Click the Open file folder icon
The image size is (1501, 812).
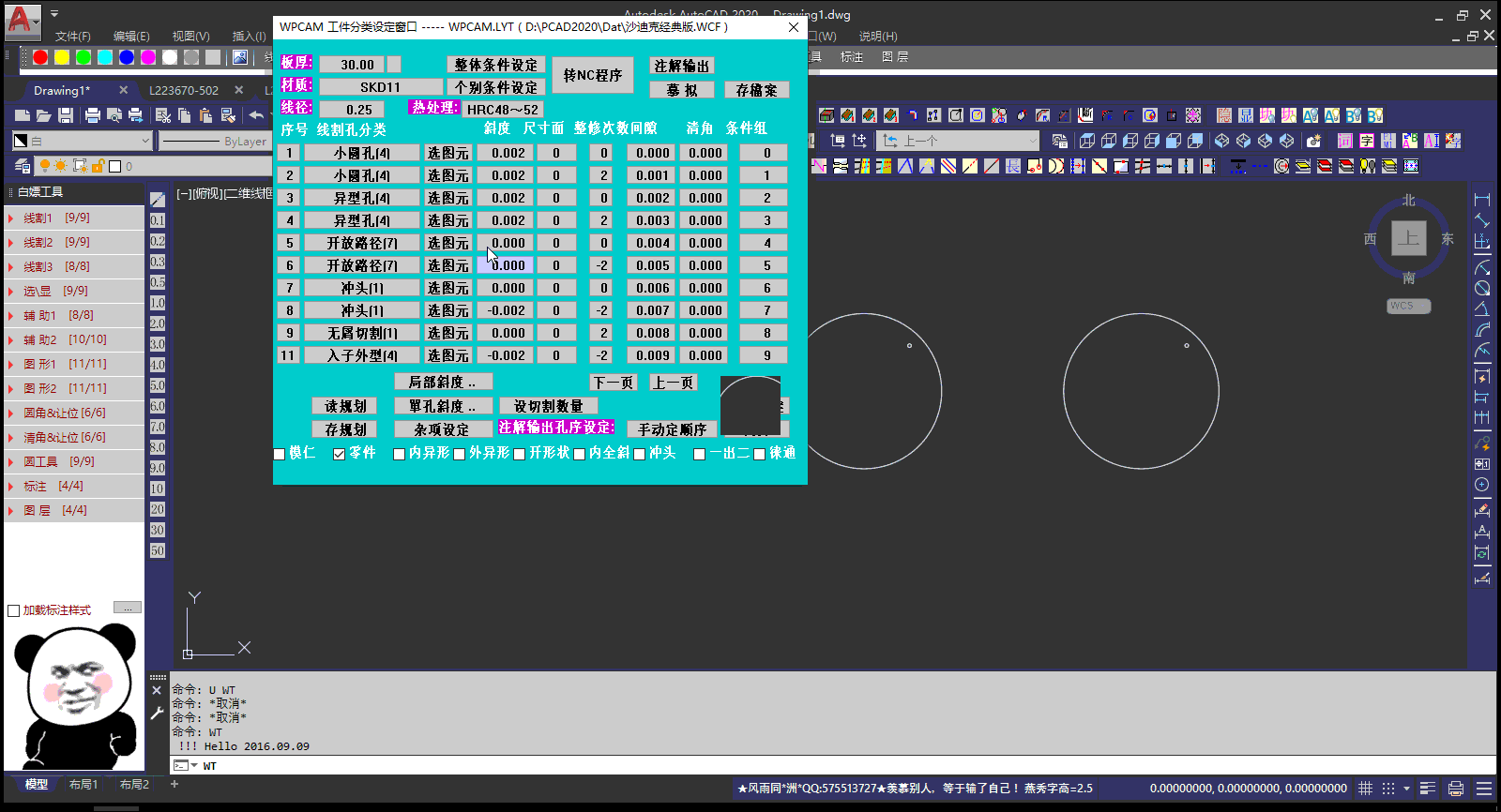pyautogui.click(x=44, y=115)
